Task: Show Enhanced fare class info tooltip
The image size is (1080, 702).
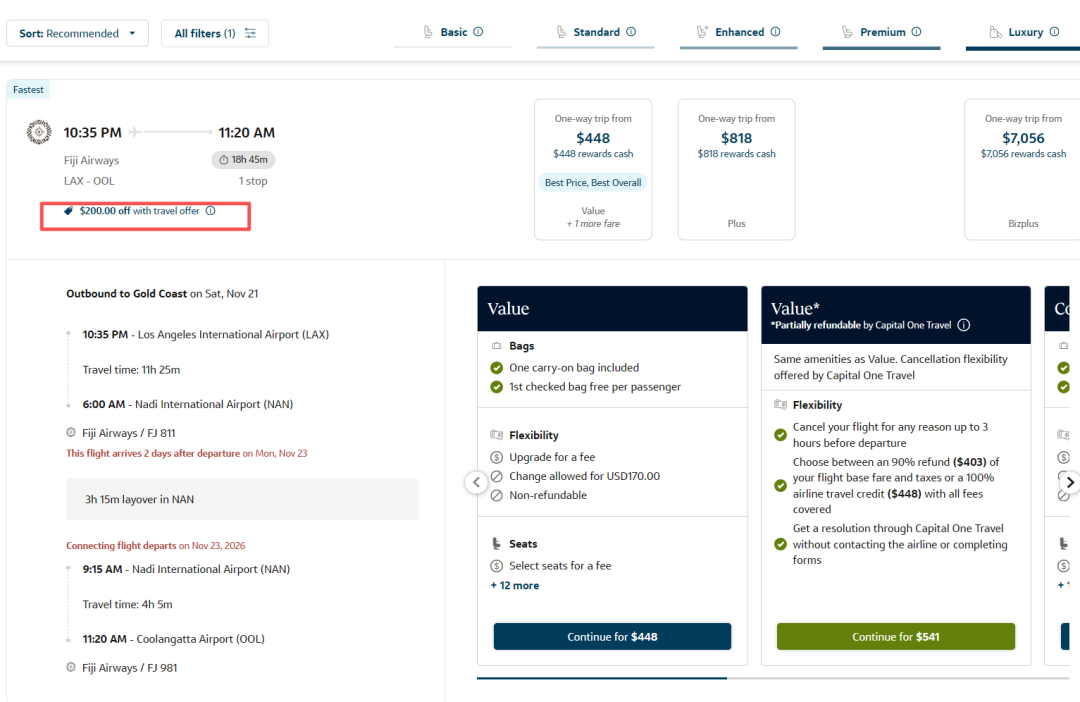Action: click(776, 32)
